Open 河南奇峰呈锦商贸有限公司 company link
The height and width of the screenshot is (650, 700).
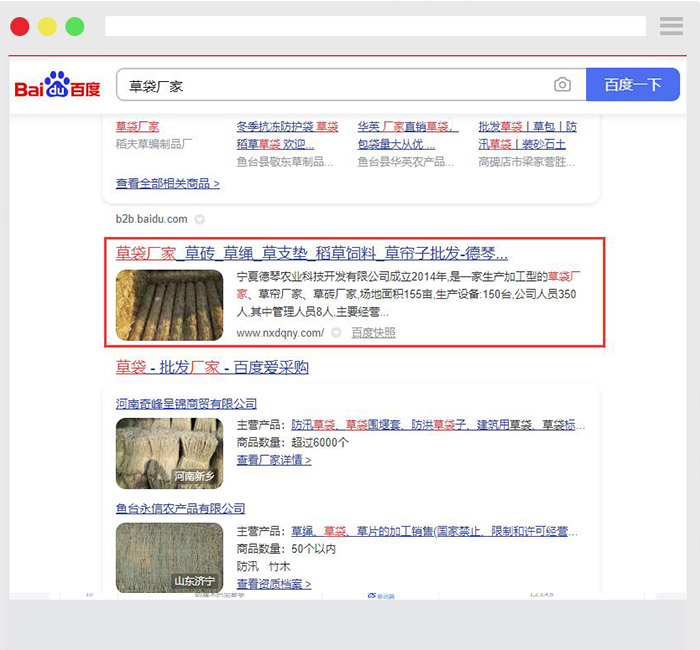(x=186, y=404)
